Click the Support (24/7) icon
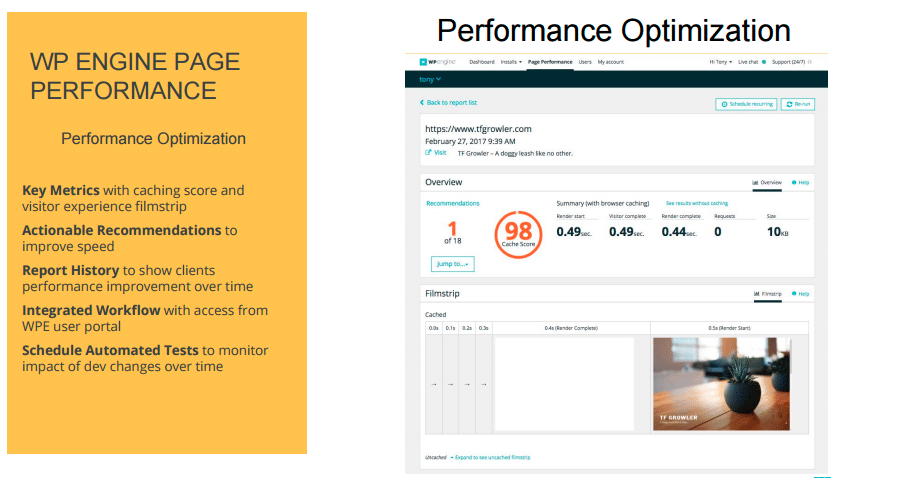 point(810,62)
